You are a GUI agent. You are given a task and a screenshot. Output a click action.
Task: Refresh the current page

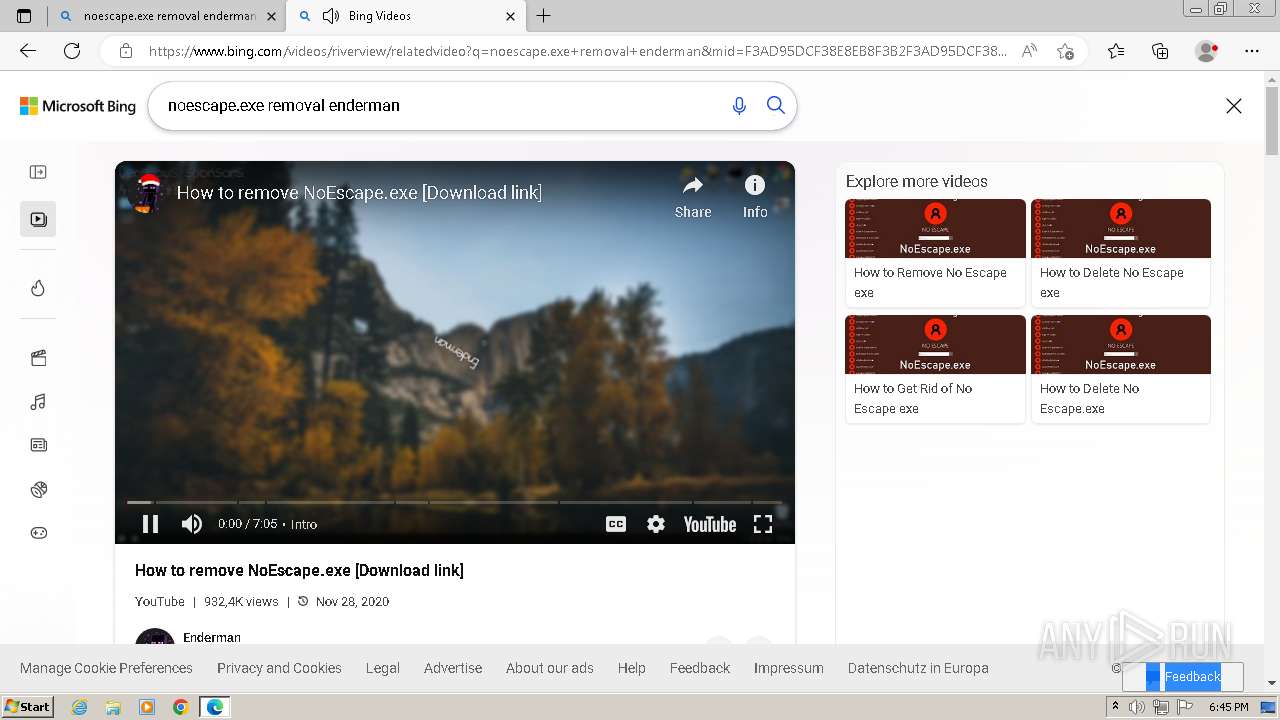click(x=72, y=51)
